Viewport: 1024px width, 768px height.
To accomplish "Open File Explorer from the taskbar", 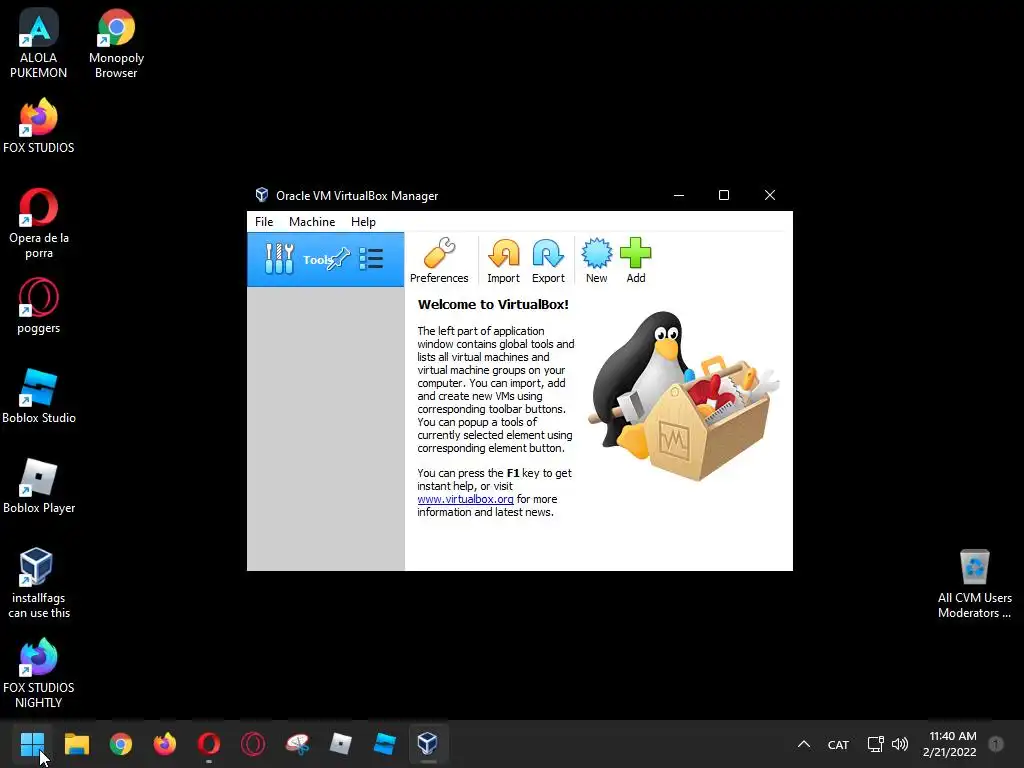I will coord(76,744).
